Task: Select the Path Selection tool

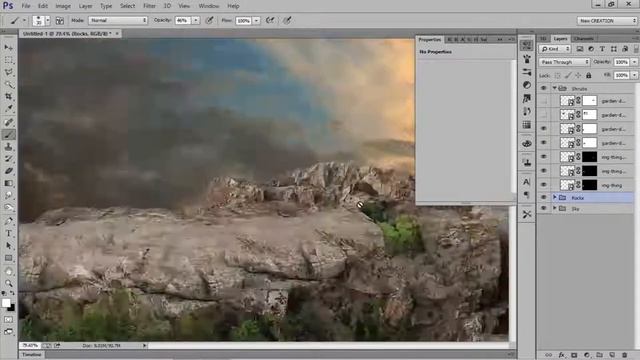Action: click(x=9, y=246)
